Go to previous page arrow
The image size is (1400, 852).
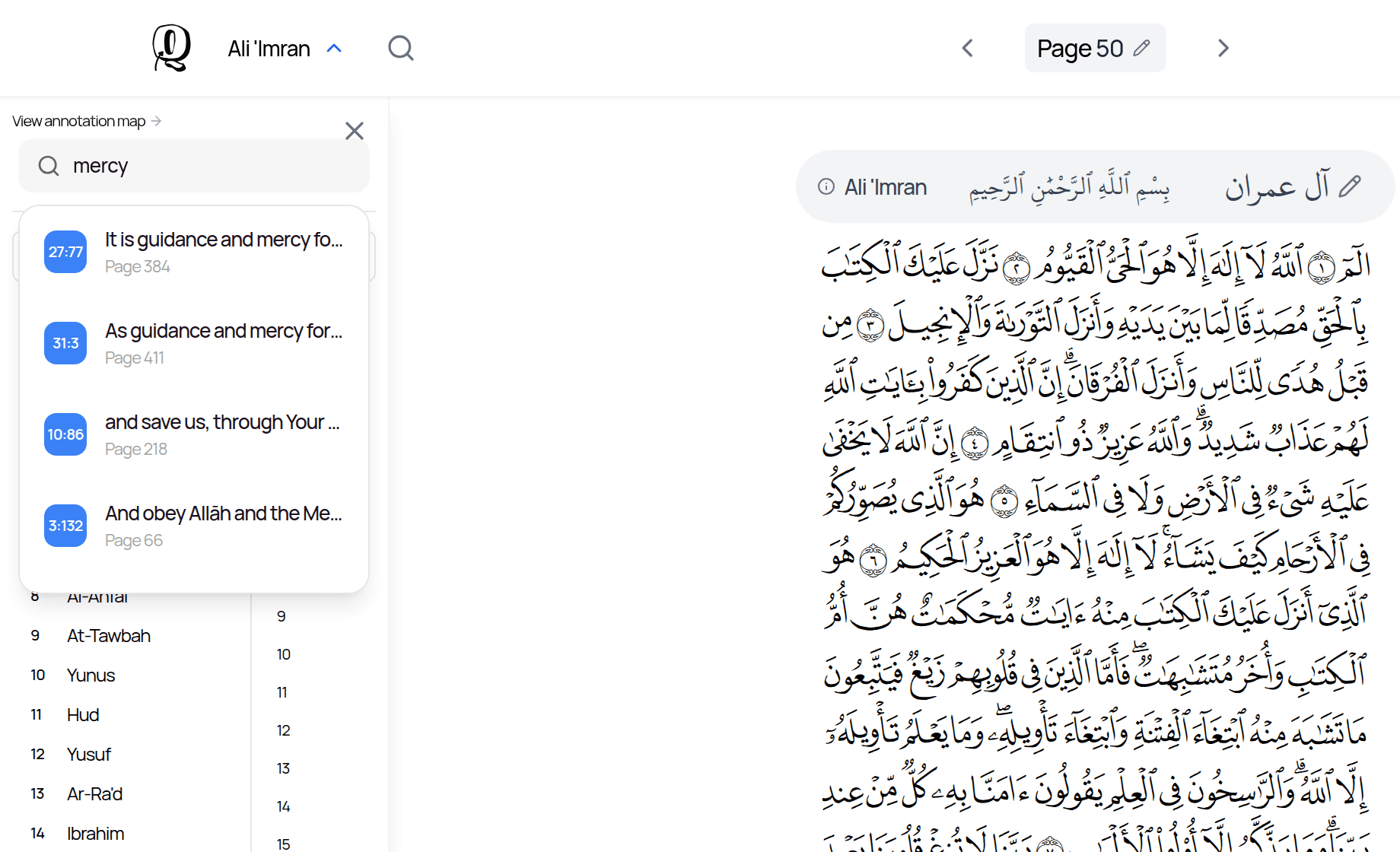[x=968, y=48]
